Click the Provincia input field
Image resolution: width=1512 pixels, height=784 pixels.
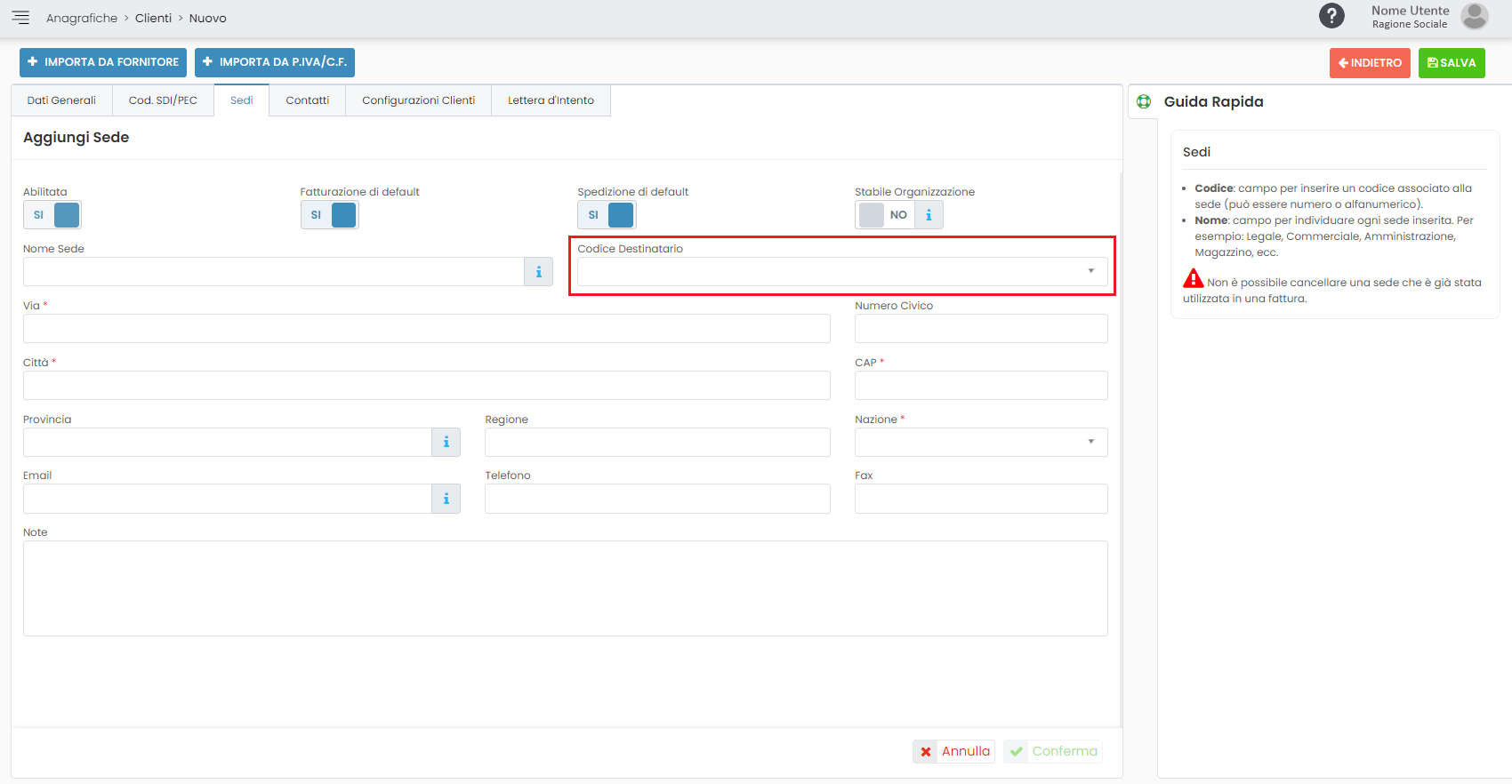coord(228,443)
